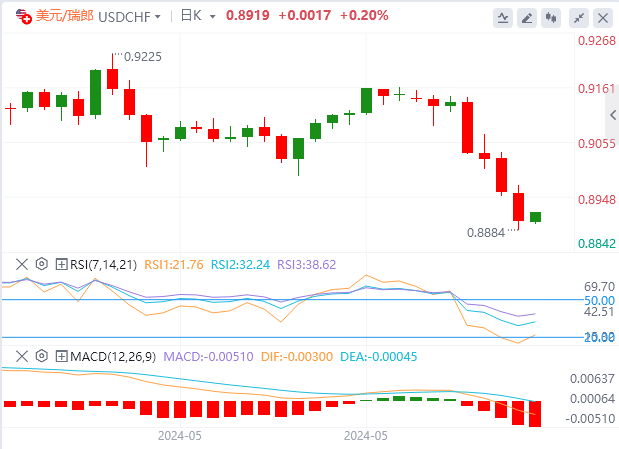Toggle the MACD panel plus box
The image size is (619, 449).
click(x=61, y=355)
